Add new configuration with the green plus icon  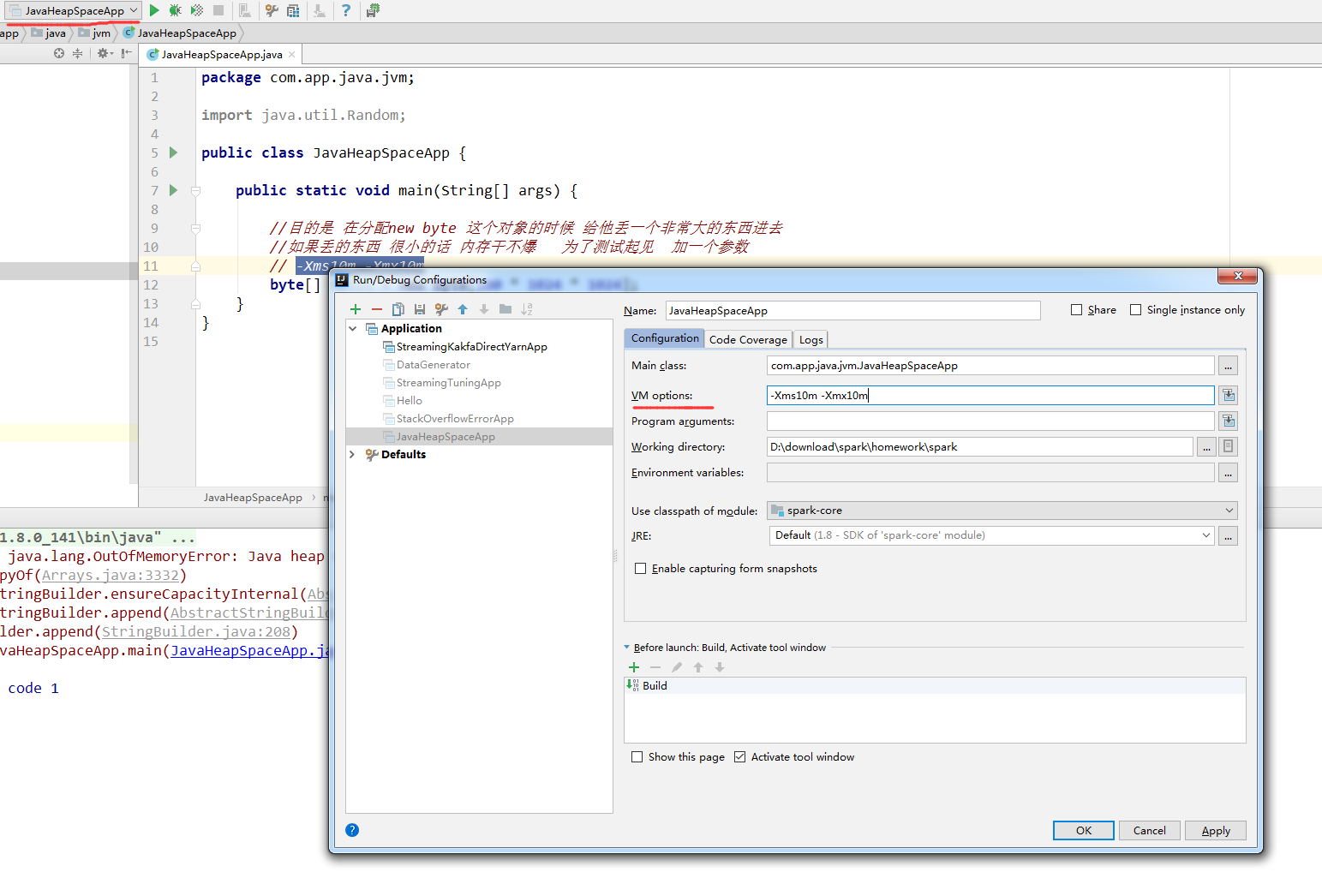[356, 309]
